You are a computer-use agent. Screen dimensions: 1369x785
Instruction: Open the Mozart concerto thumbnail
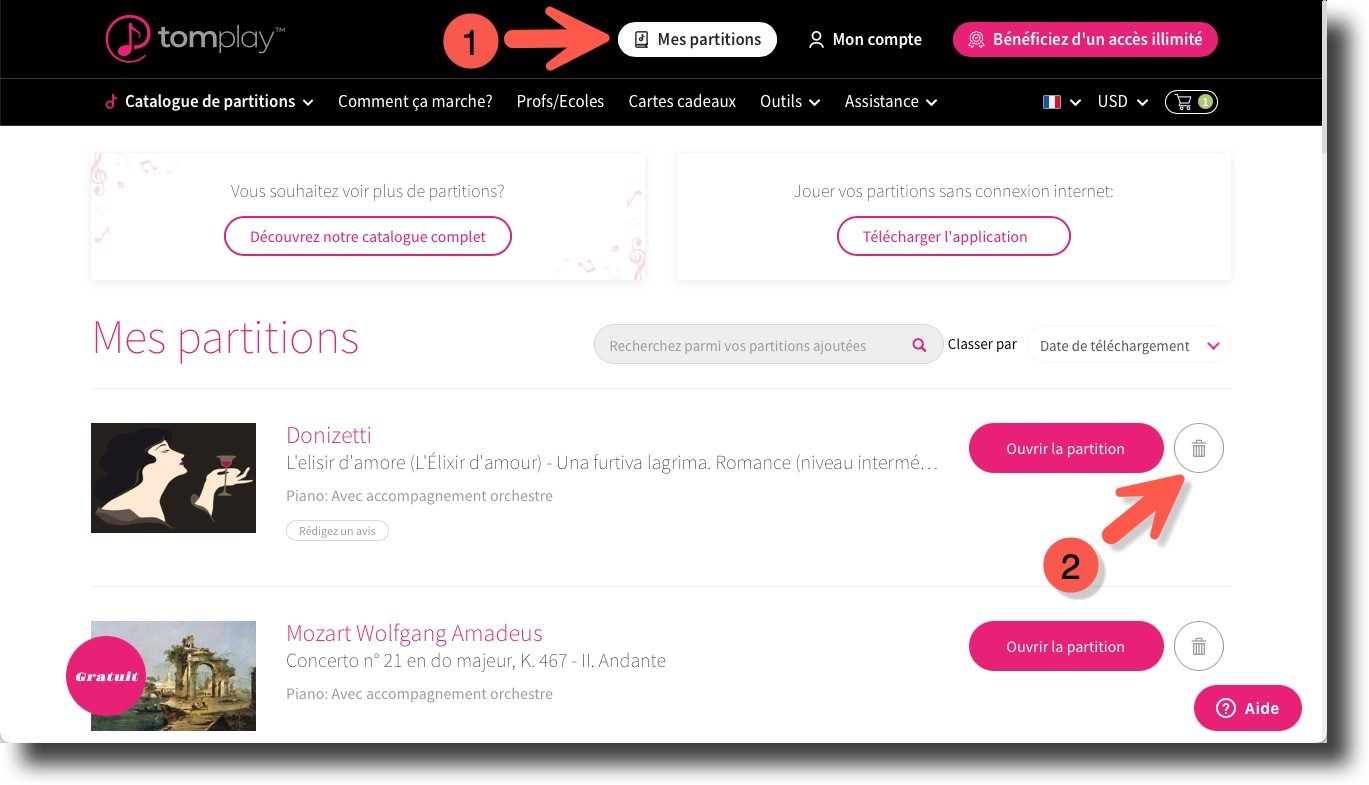[x=173, y=676]
